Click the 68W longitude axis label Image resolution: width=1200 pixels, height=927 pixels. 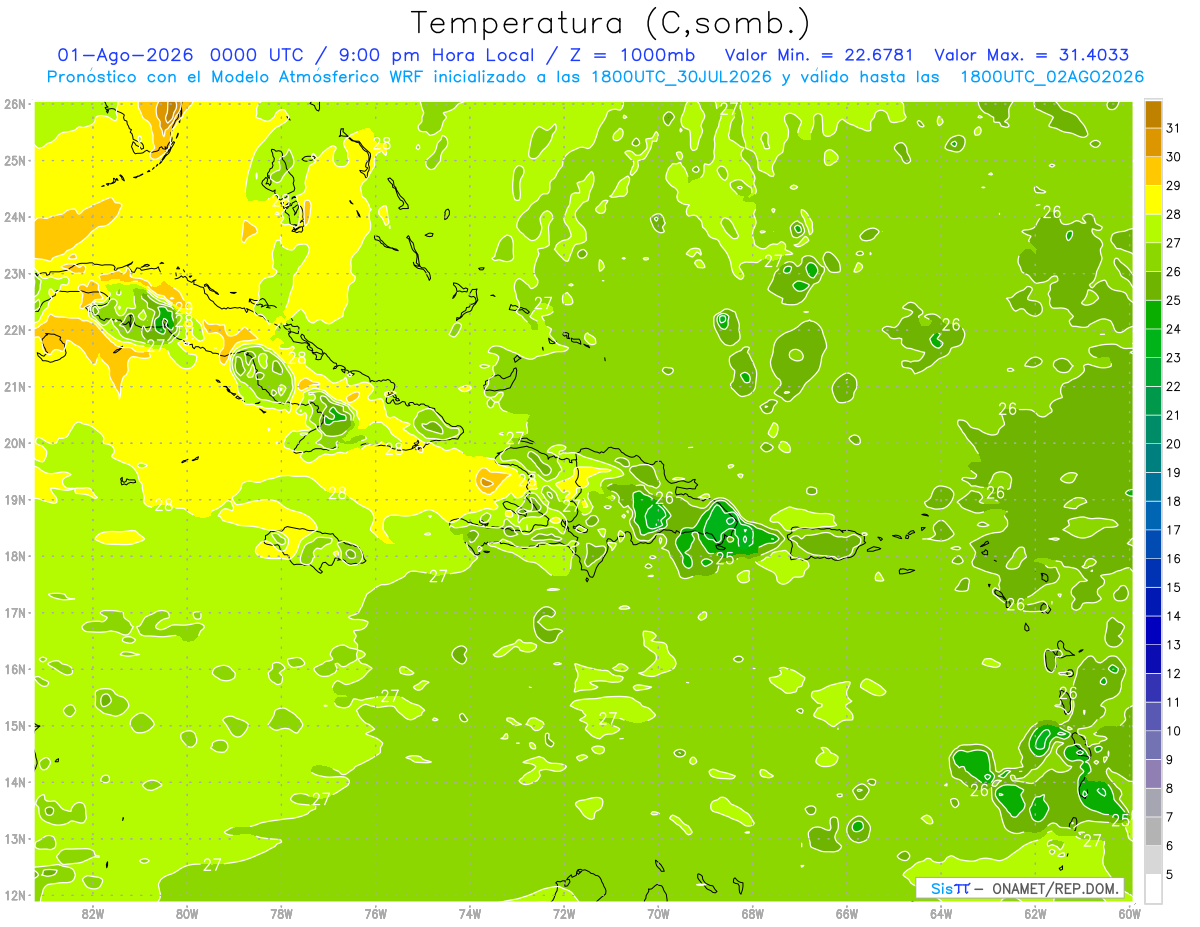pyautogui.click(x=753, y=913)
